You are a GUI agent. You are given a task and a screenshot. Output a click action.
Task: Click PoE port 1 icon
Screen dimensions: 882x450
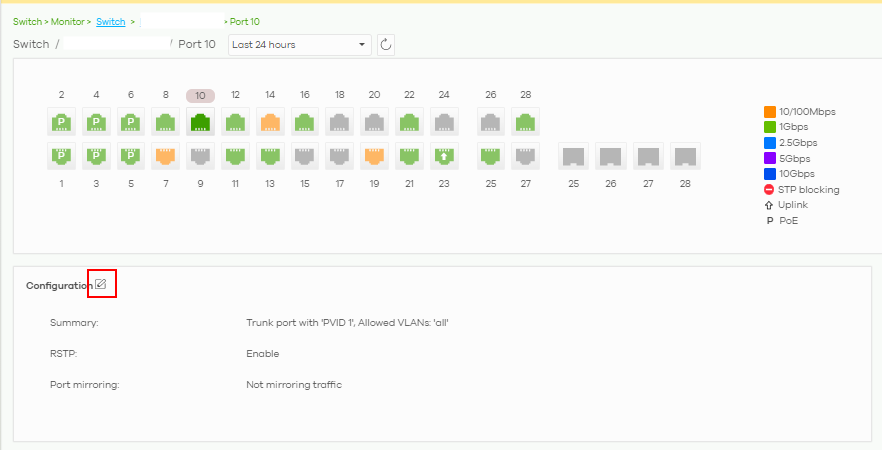pyautogui.click(x=62, y=156)
